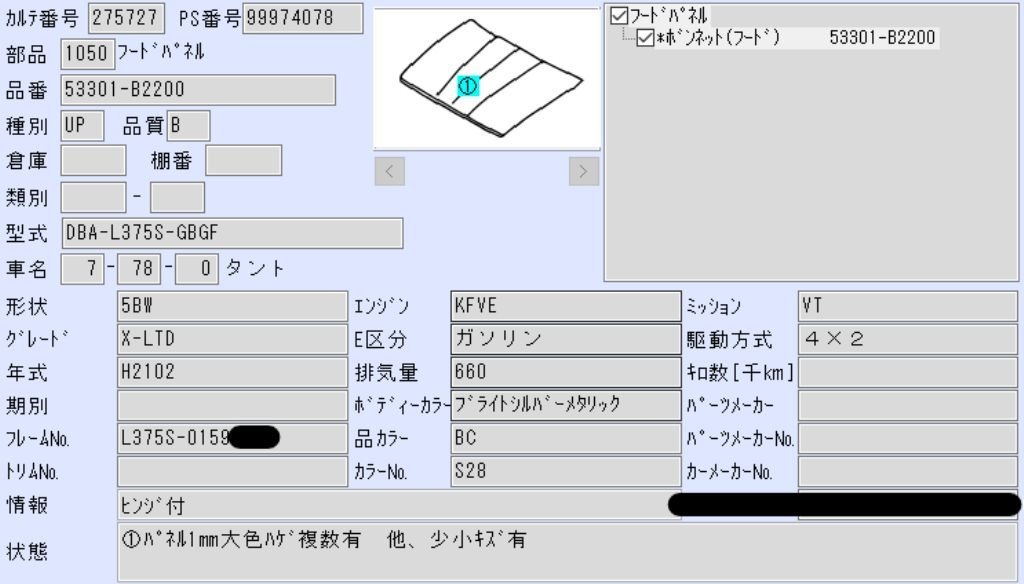Click the ボディーカラー field ブライトシルバーメタリック
Screen dimensions: 1024x584
[566, 406]
